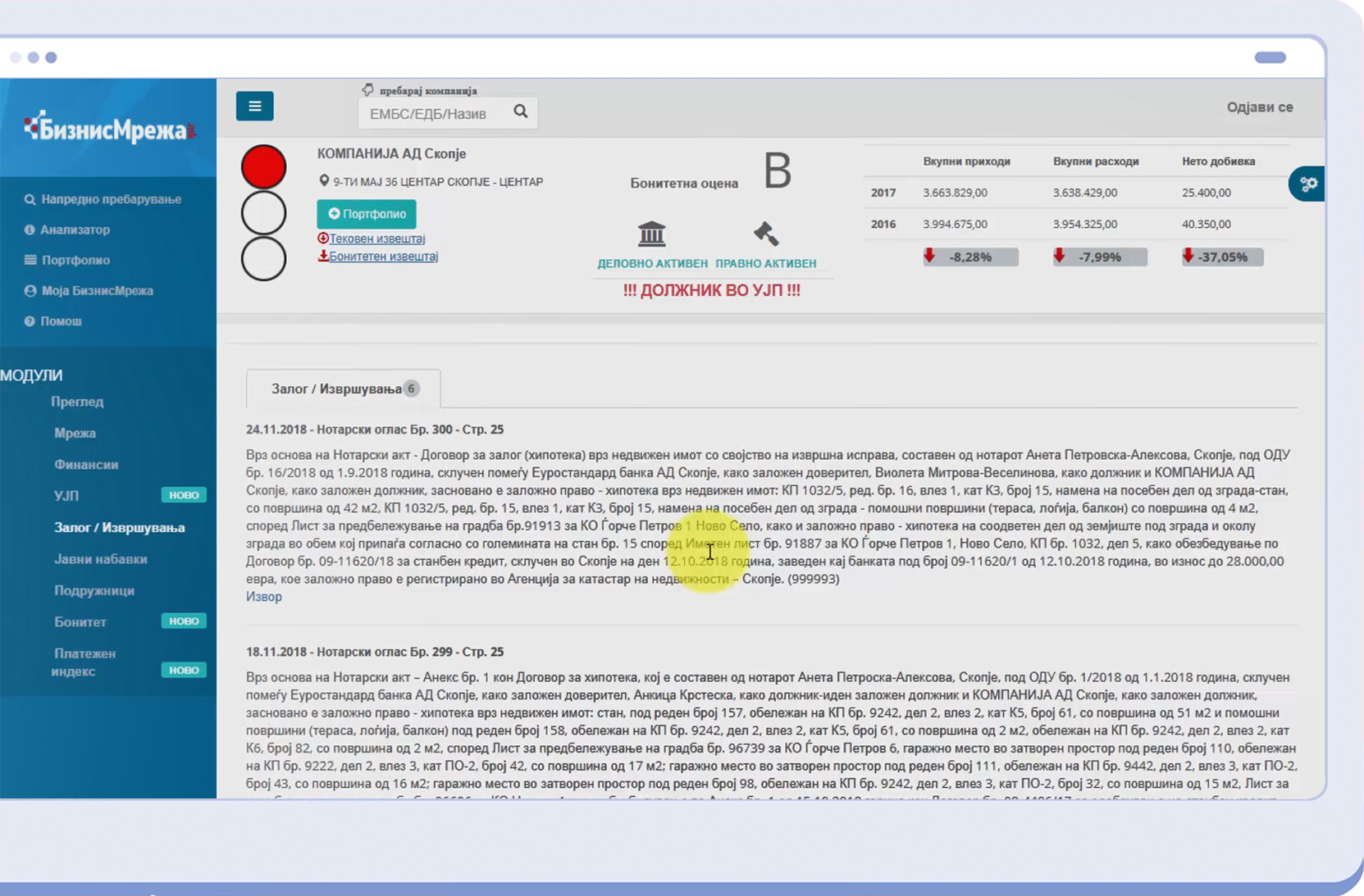This screenshot has width=1364, height=896.
Task: Click the red traffic light indicator
Action: [263, 167]
